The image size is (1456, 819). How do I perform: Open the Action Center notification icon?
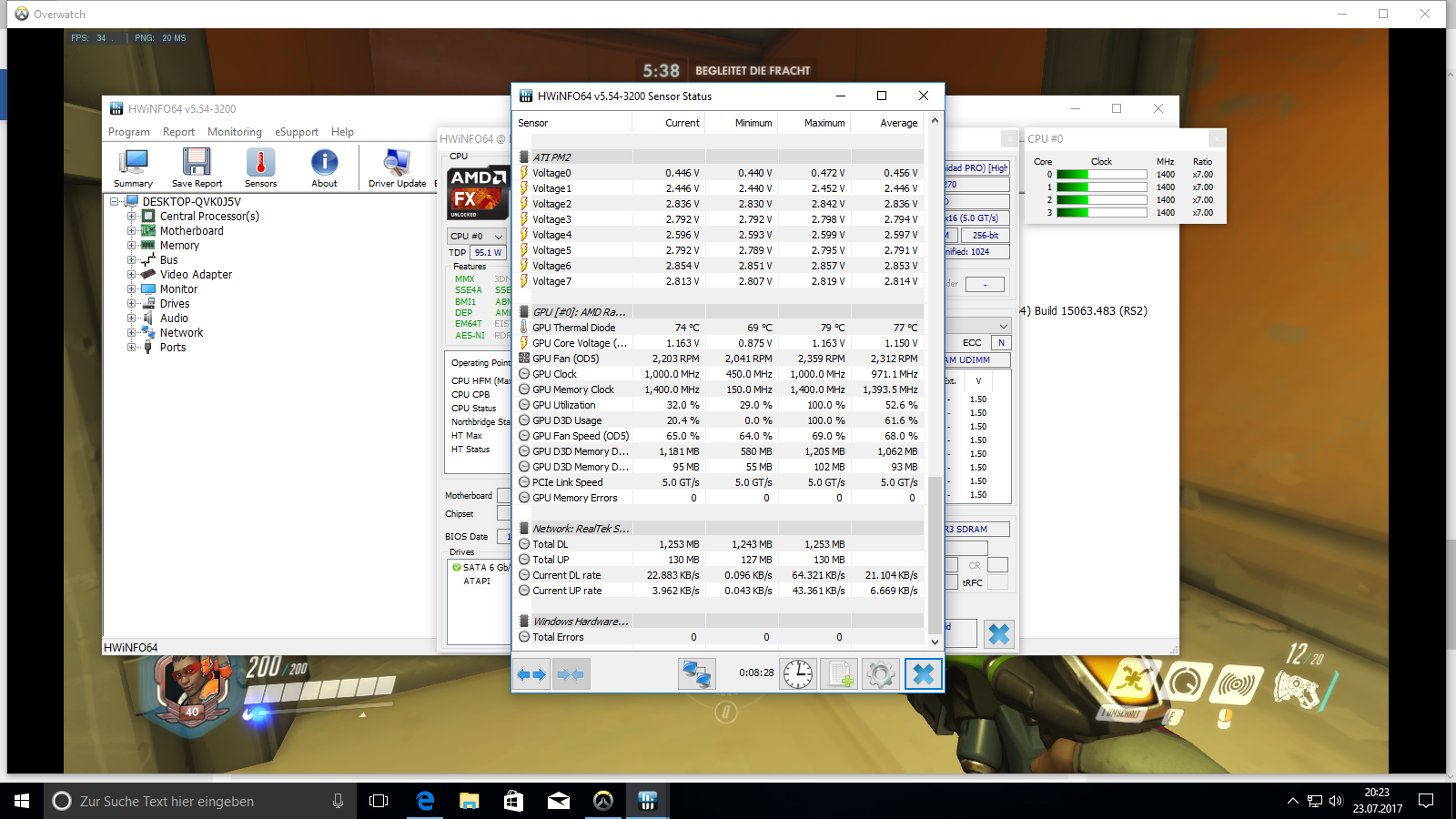[1426, 801]
